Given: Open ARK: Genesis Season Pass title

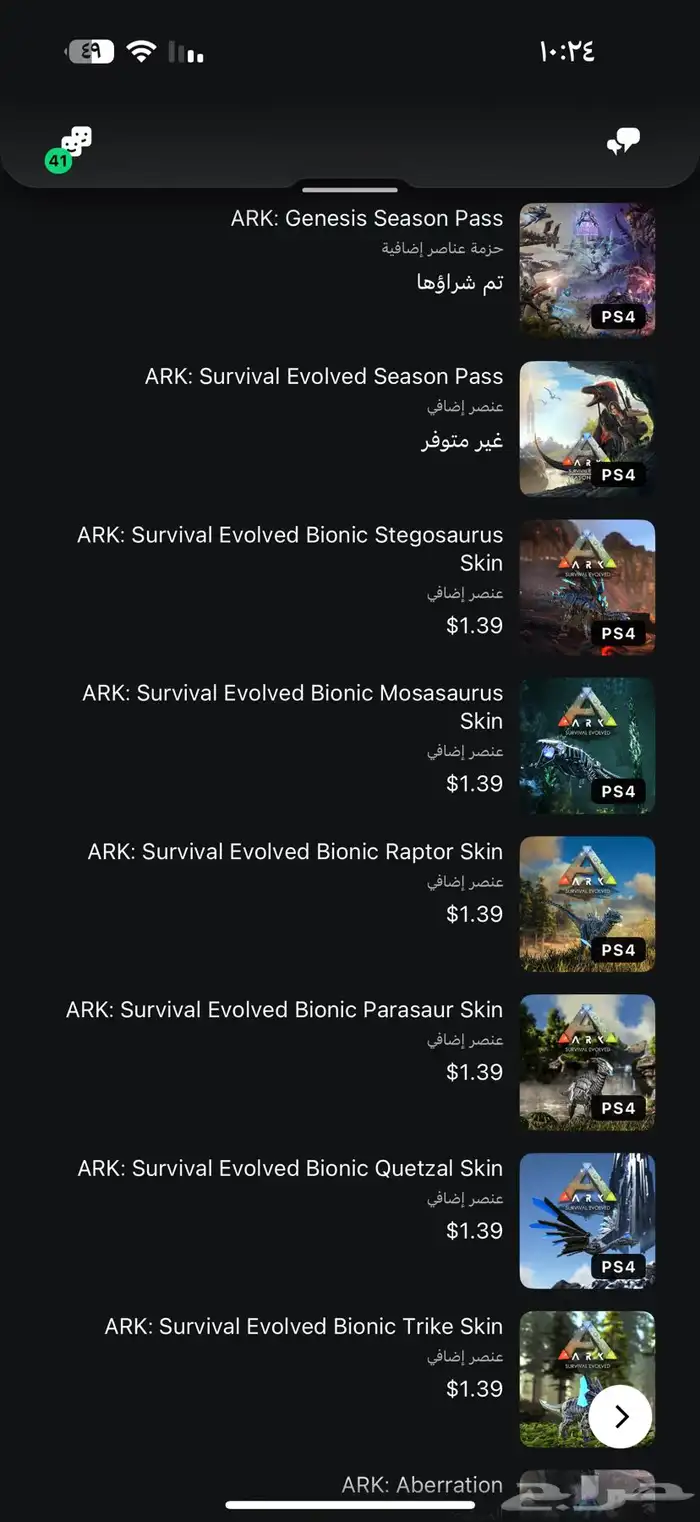Looking at the screenshot, I should click(x=367, y=218).
